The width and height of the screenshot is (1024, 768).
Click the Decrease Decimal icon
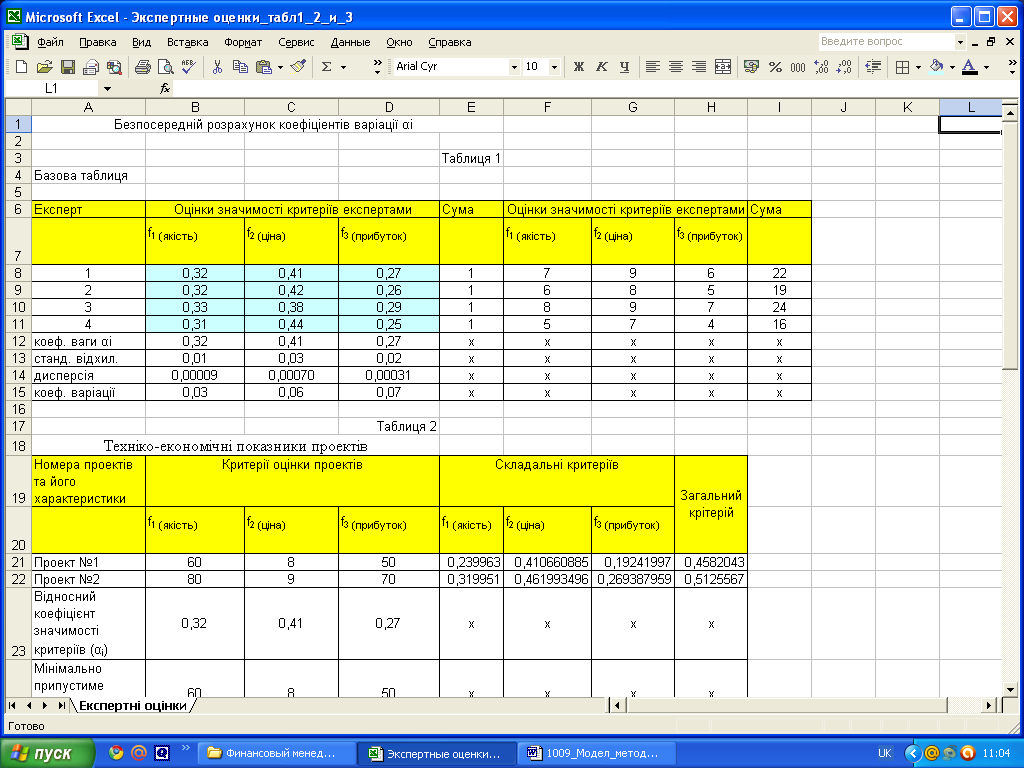[844, 67]
